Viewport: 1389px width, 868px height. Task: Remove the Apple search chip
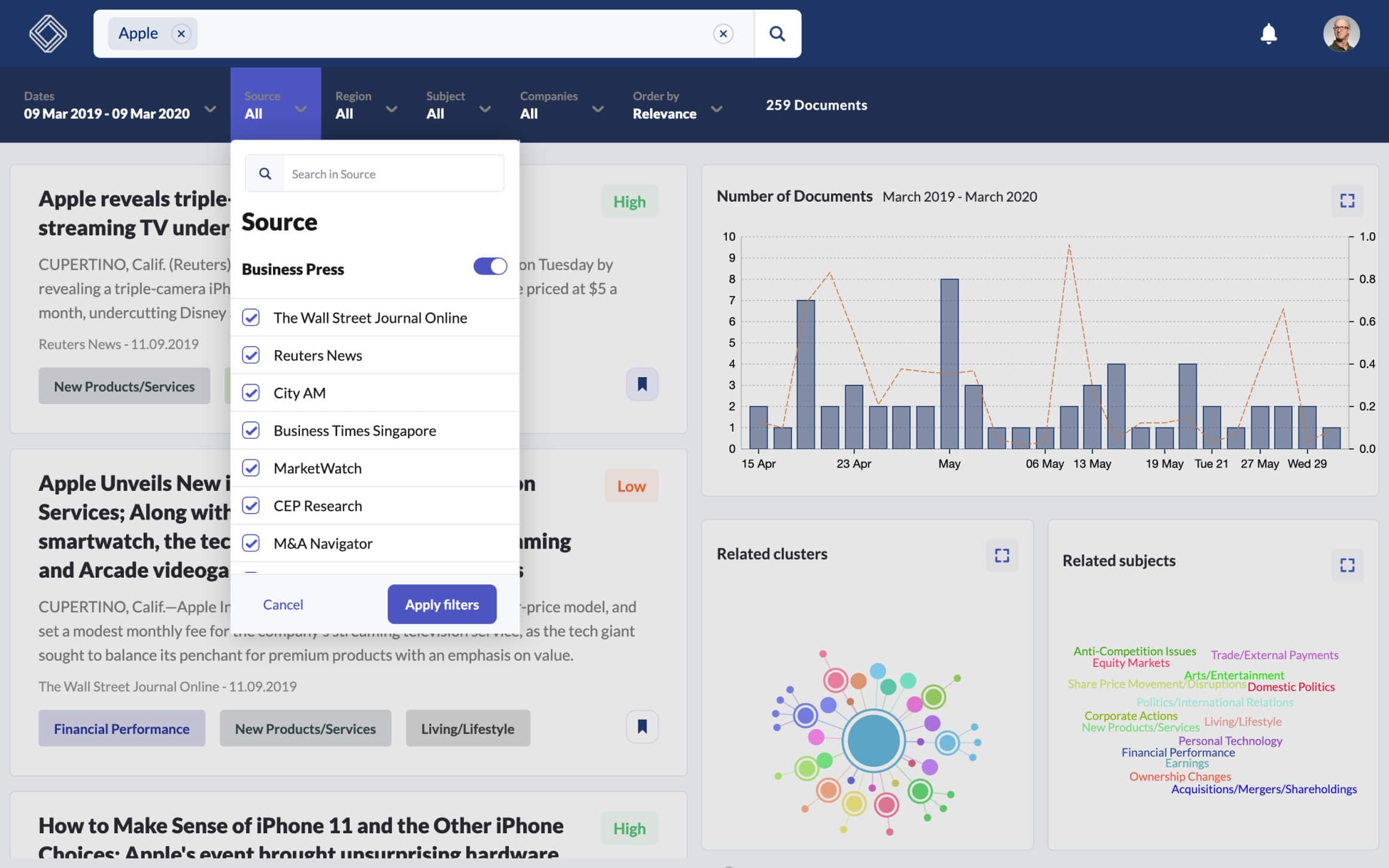tap(181, 34)
